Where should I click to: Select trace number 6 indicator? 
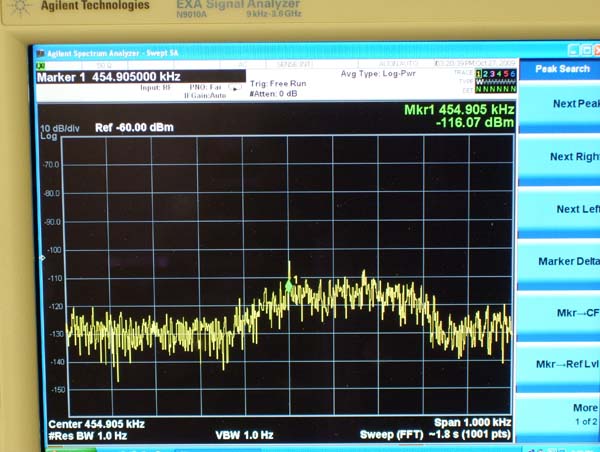pos(513,73)
